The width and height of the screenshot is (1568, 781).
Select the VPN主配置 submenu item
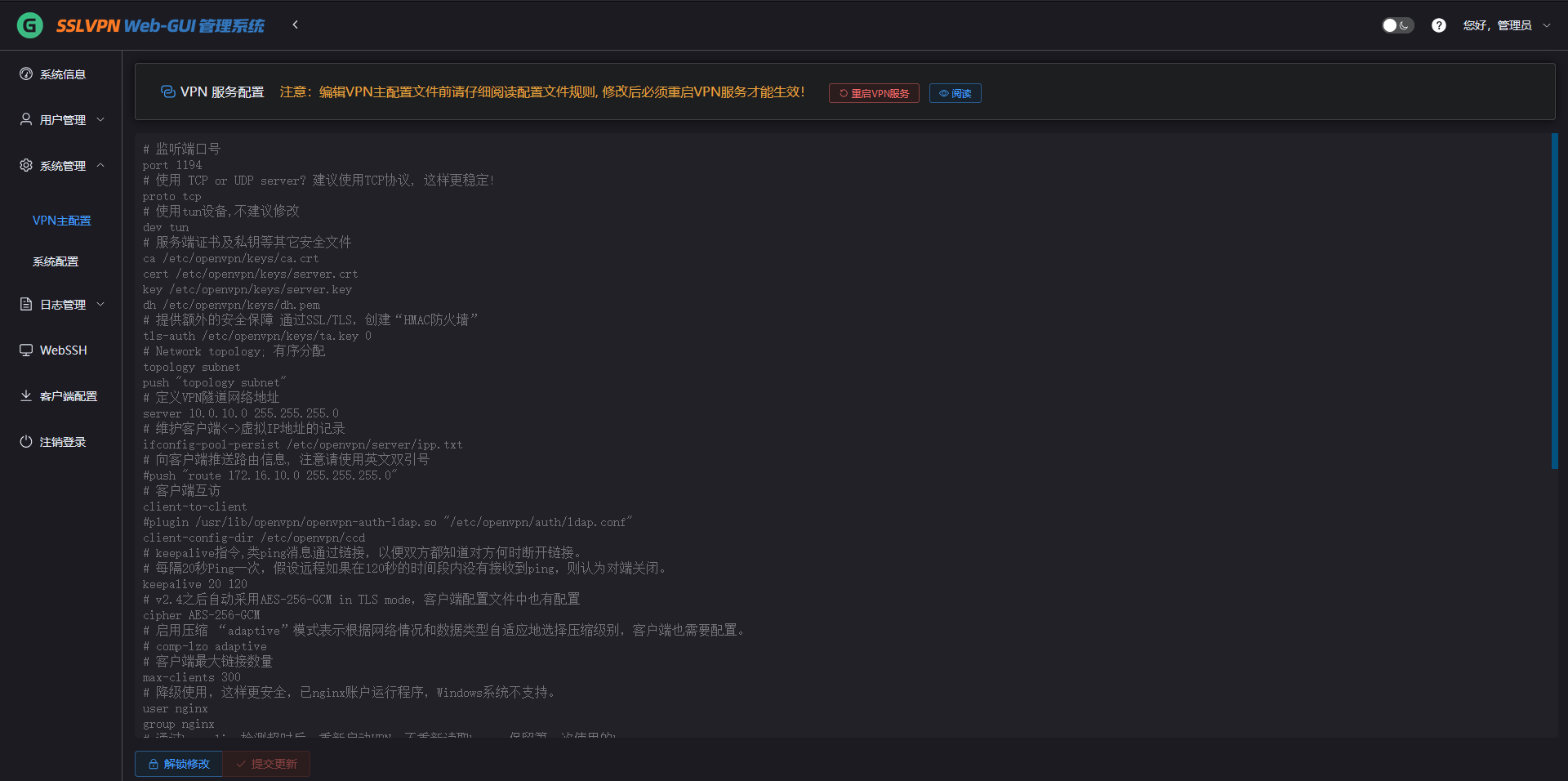click(61, 221)
